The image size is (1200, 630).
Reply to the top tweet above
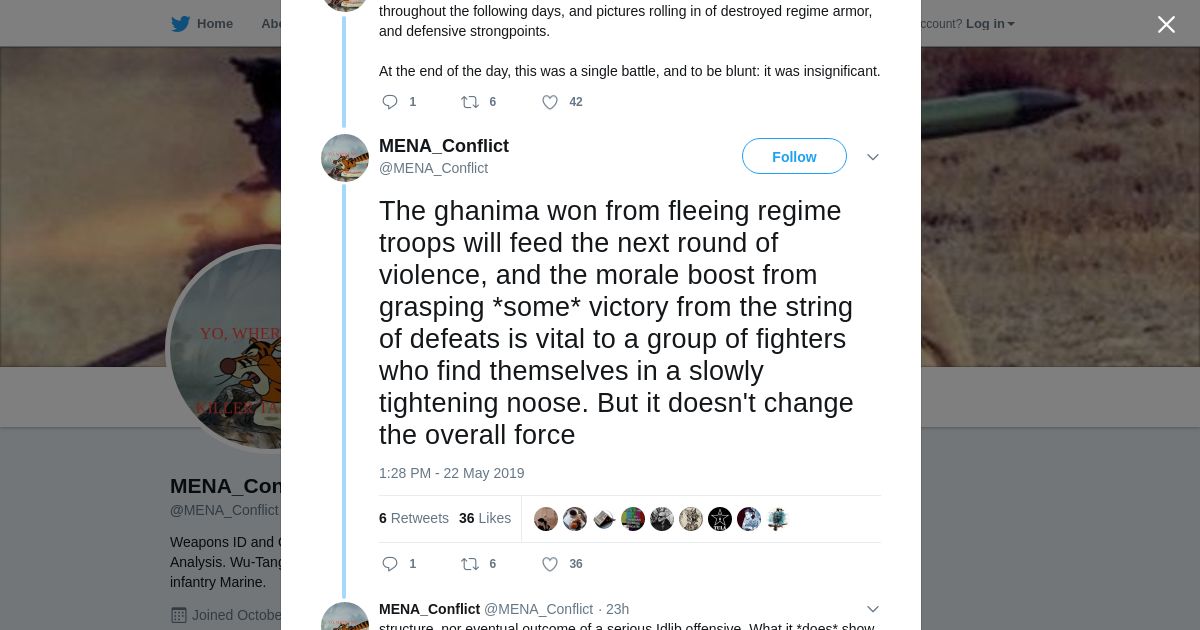click(390, 102)
